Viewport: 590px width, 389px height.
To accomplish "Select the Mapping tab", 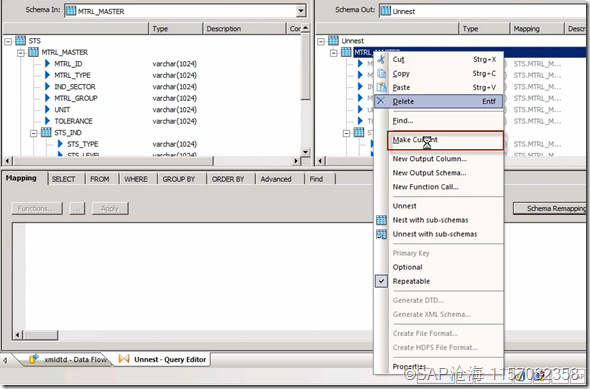I will tap(21, 178).
